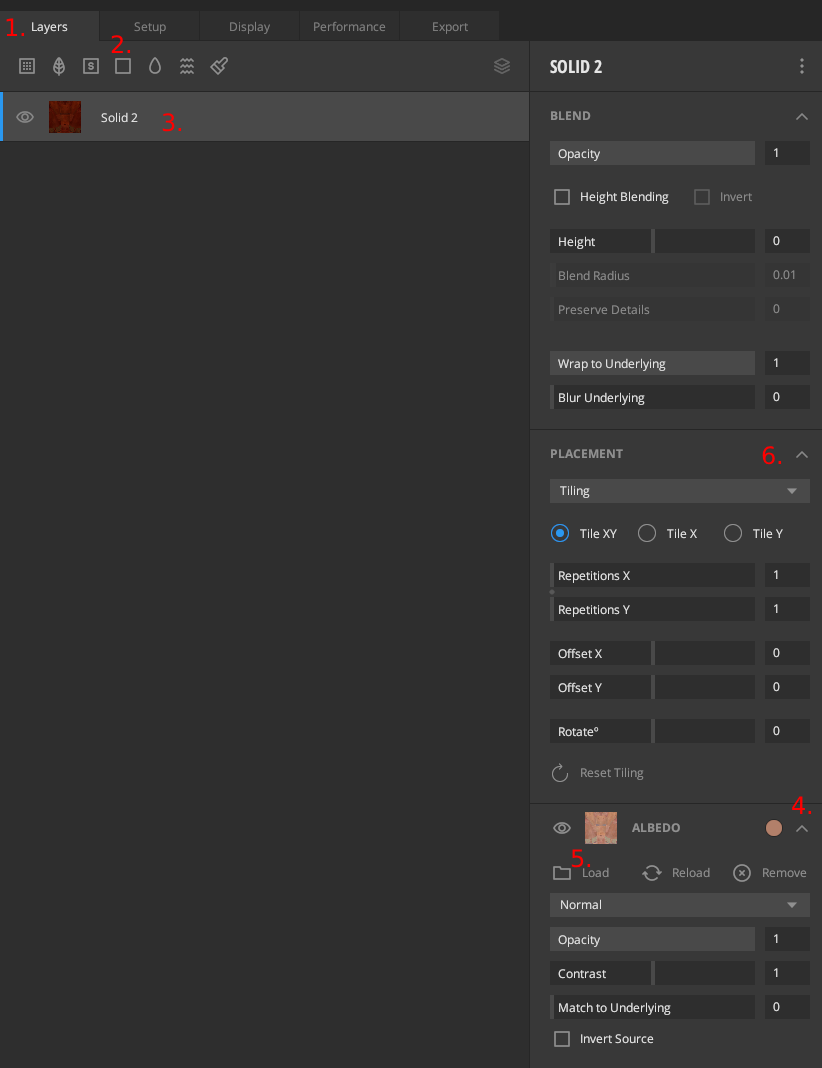Select the Tile X radio button
Viewport: 822px width, 1068px height.
tap(647, 533)
